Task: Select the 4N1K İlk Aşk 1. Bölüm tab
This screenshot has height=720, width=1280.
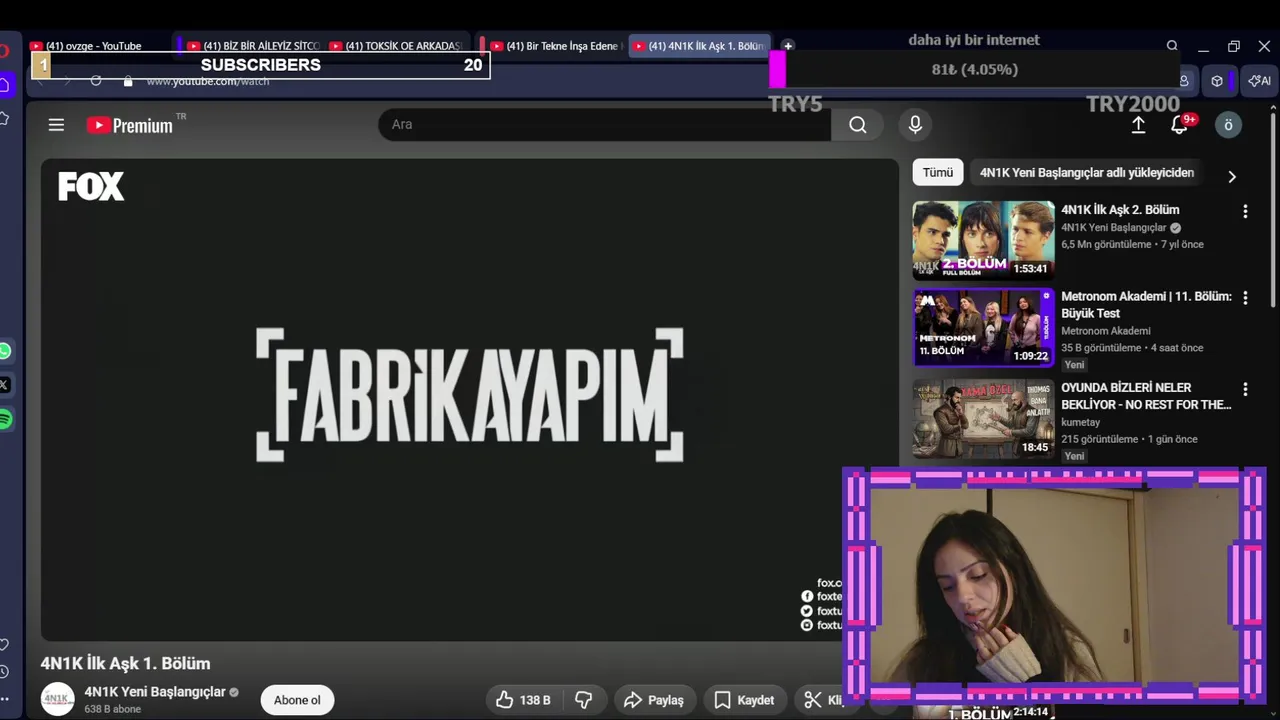Action: tap(698, 46)
